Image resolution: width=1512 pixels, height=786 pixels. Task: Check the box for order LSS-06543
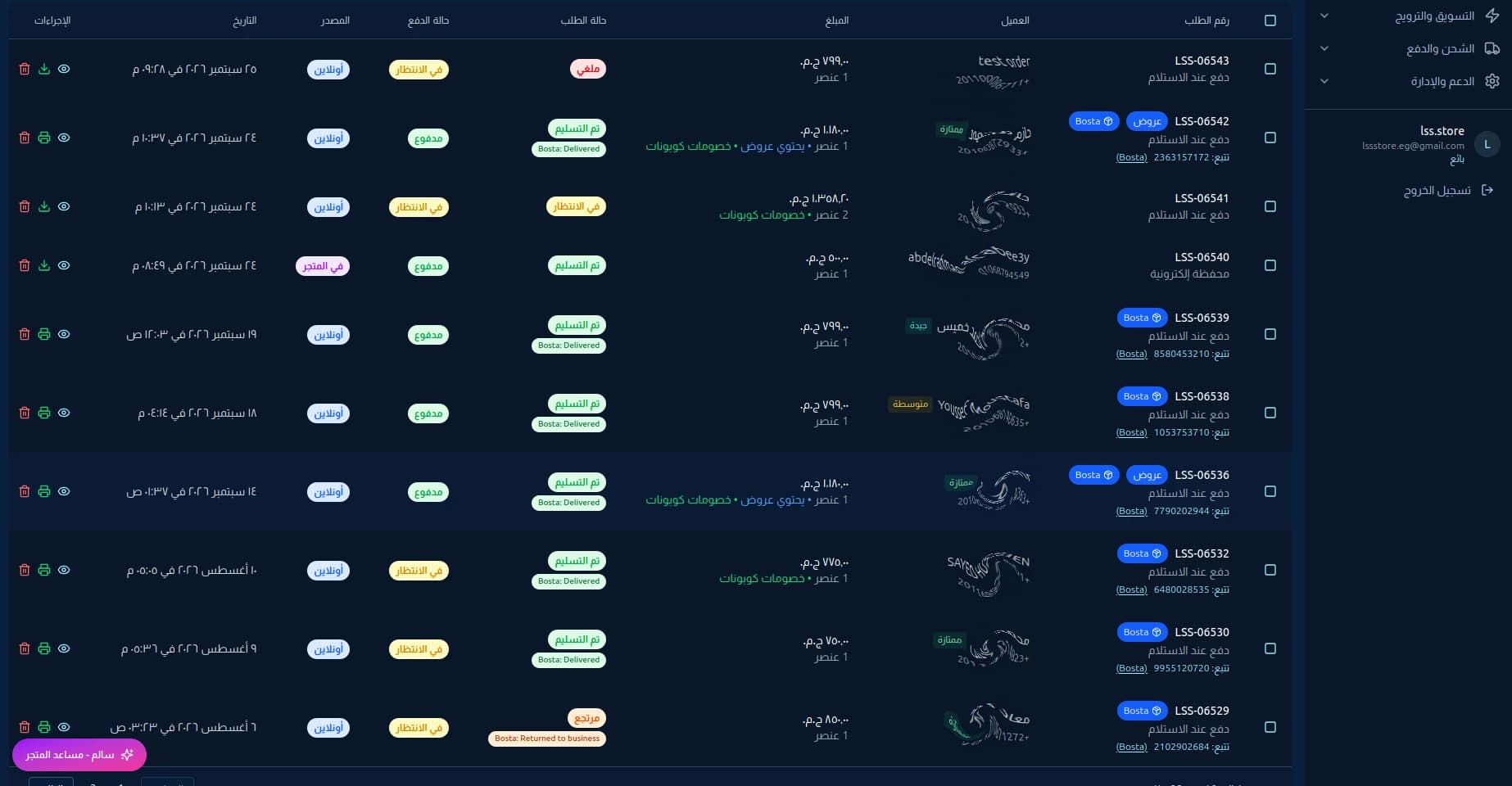(1270, 70)
